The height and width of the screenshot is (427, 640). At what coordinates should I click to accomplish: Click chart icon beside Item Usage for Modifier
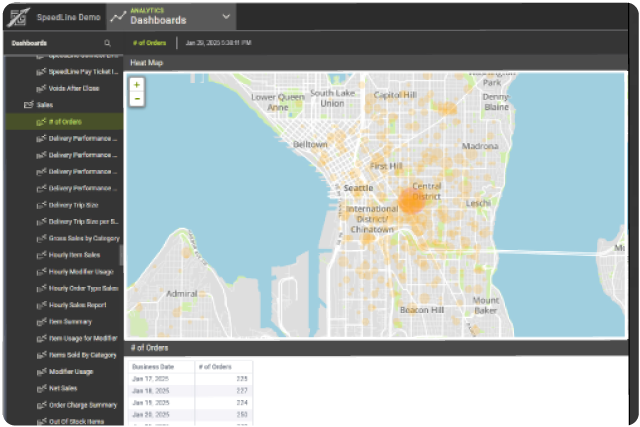(41, 338)
